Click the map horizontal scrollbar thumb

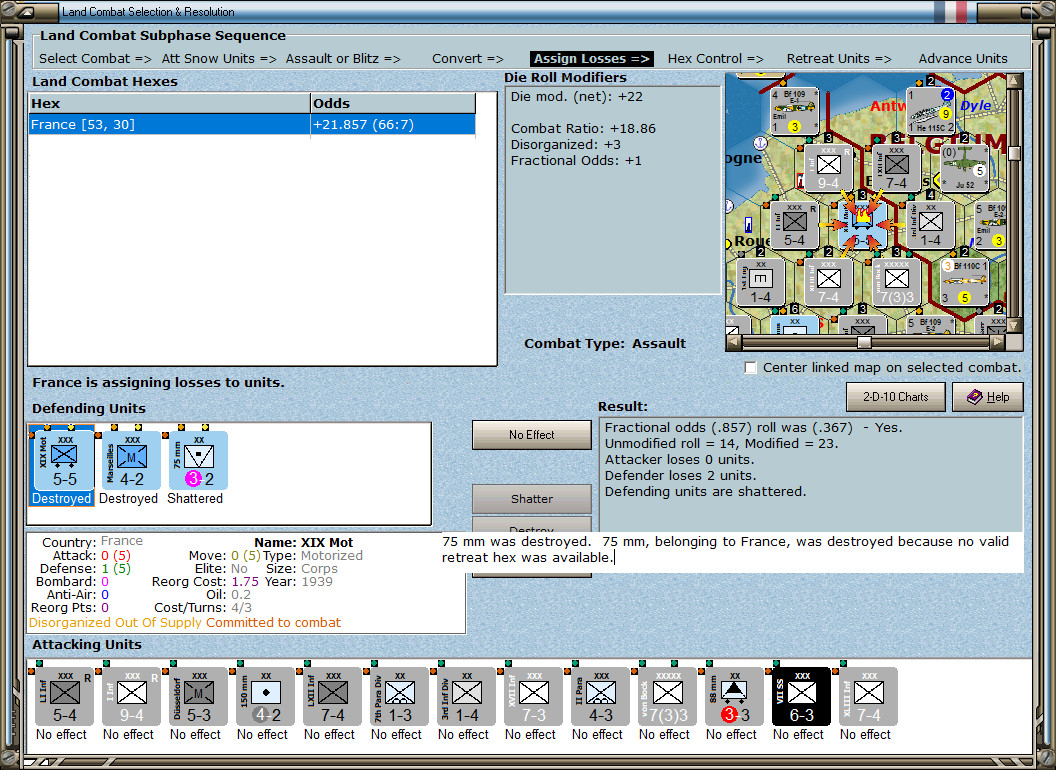click(864, 342)
